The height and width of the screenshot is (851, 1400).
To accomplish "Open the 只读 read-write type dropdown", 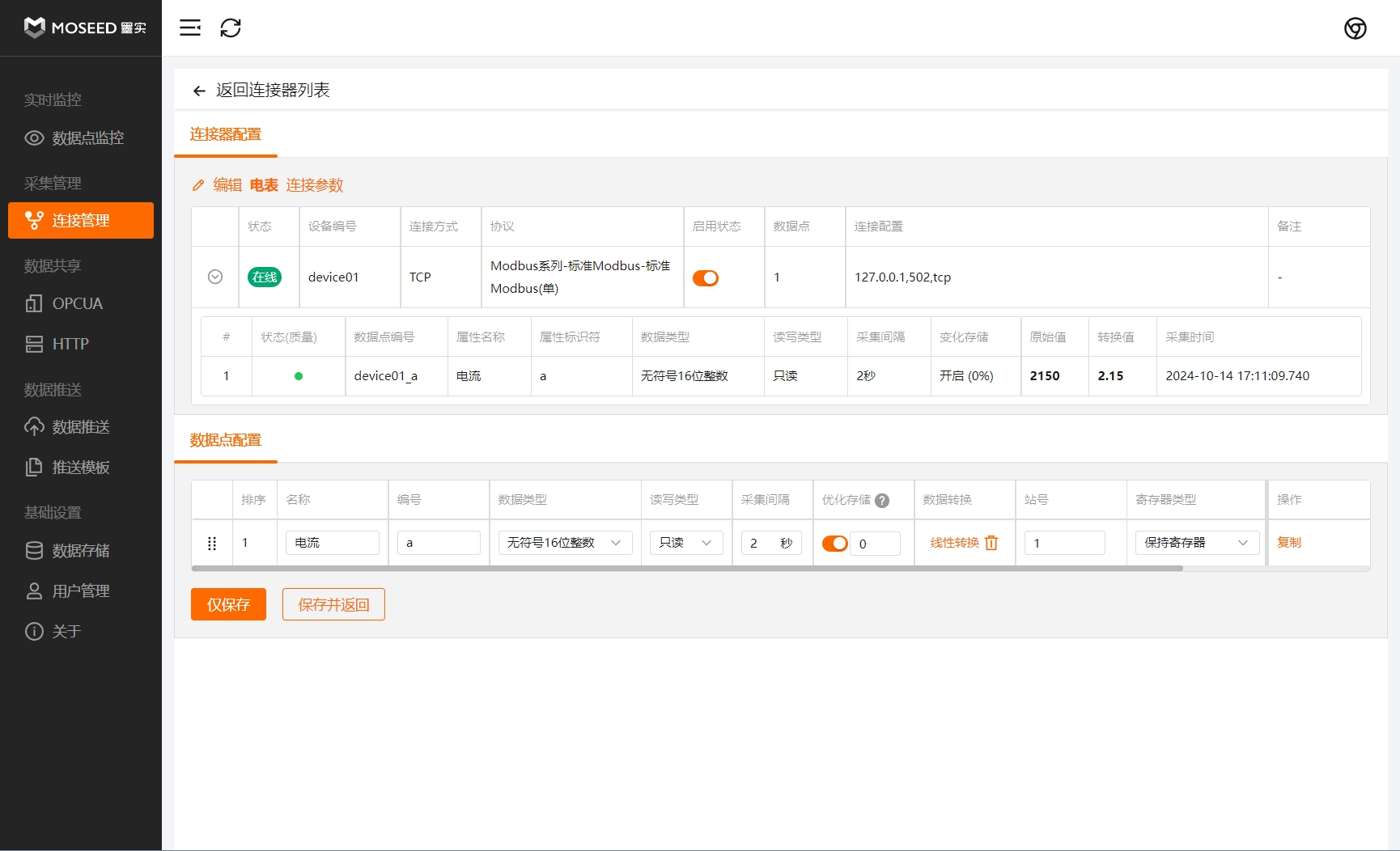I will click(x=686, y=543).
